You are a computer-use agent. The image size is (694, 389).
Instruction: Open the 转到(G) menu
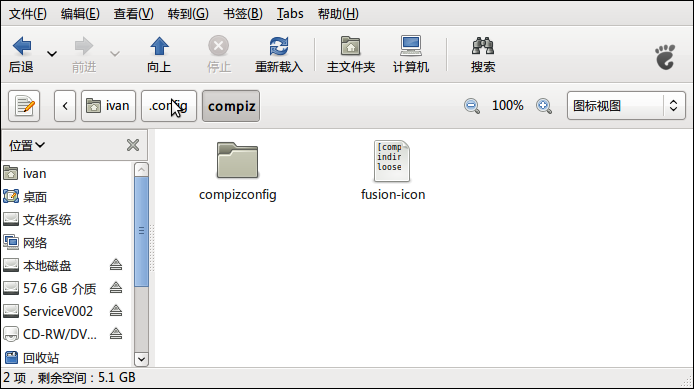188,14
